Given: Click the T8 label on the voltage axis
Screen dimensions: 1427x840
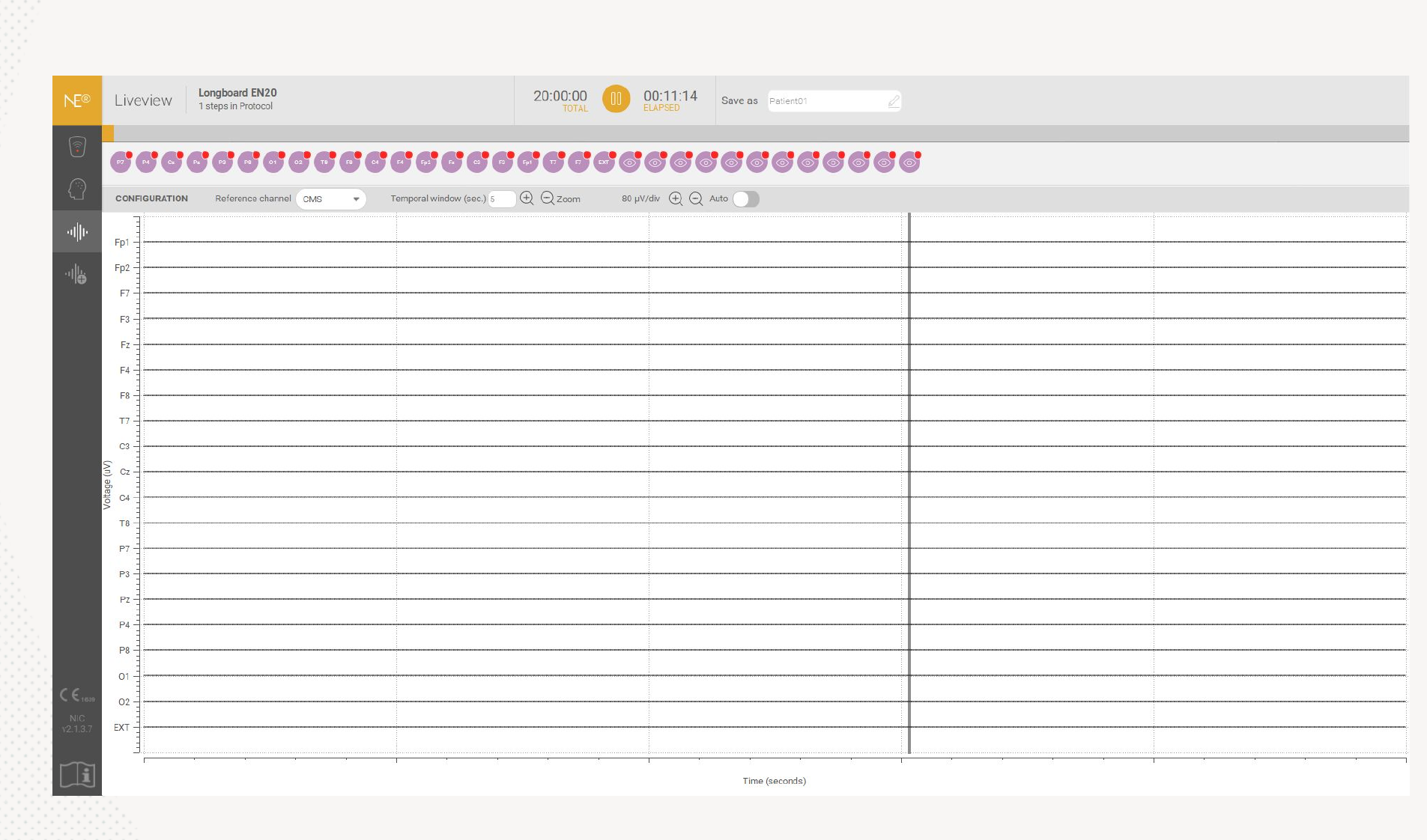Looking at the screenshot, I should pos(124,523).
